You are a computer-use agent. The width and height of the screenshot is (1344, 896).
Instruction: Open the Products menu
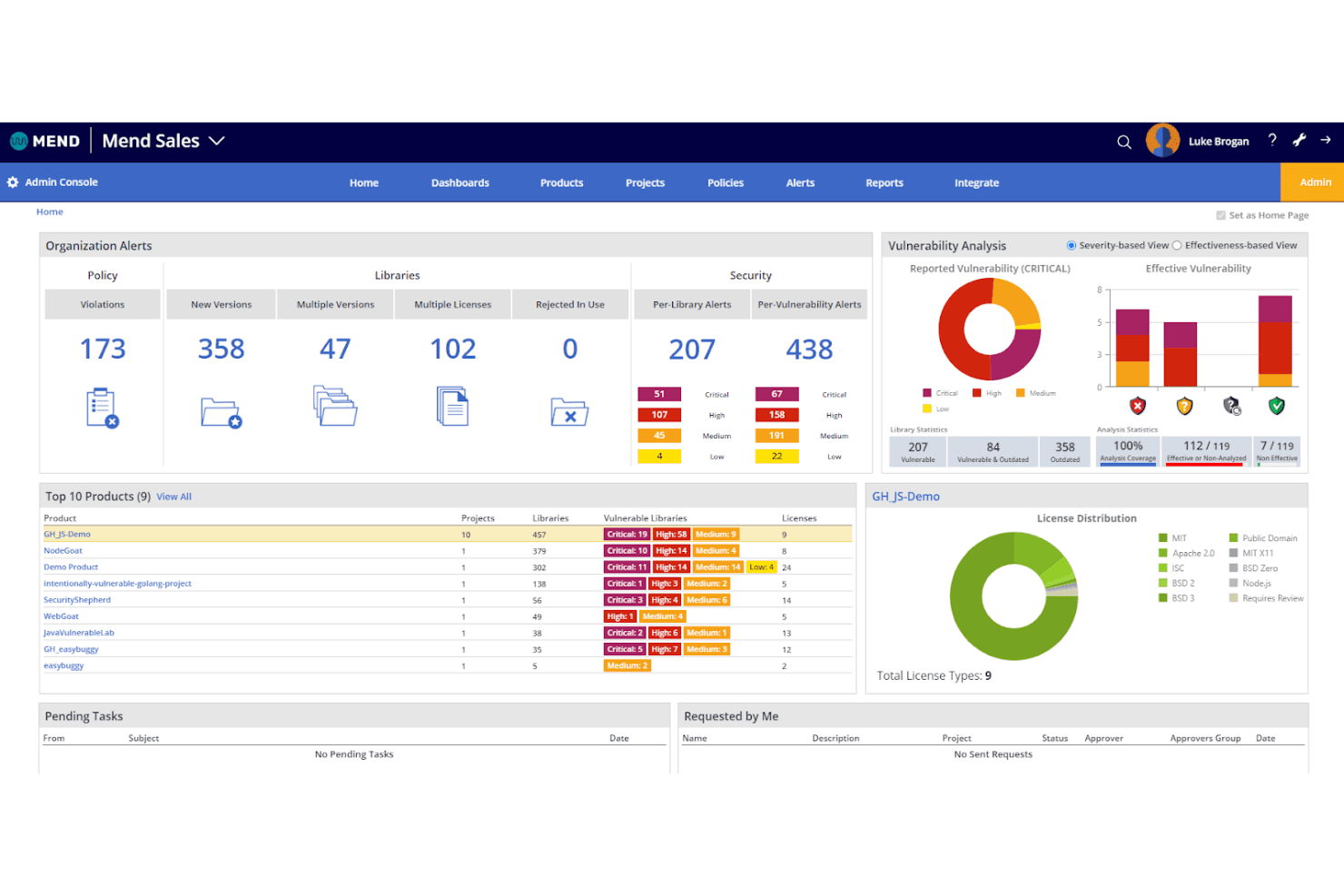(x=561, y=182)
